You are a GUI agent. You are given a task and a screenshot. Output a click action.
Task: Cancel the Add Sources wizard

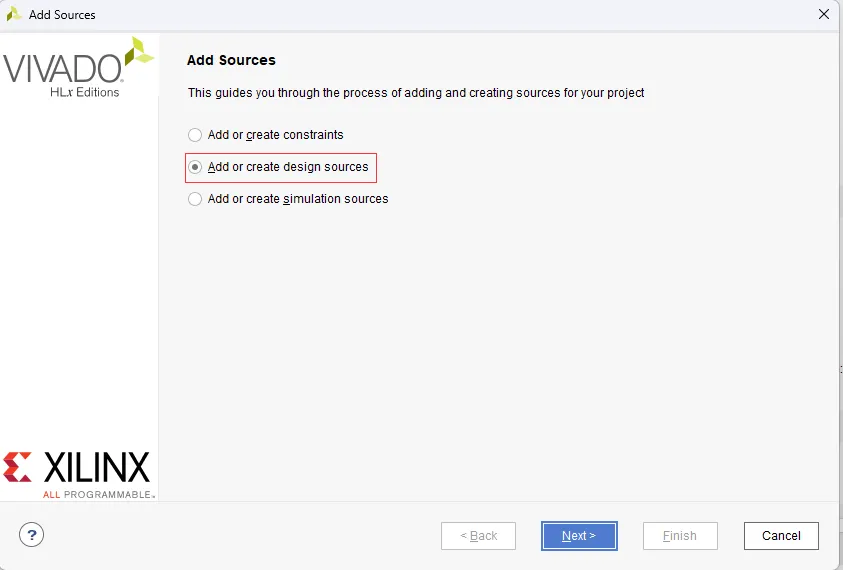point(781,536)
